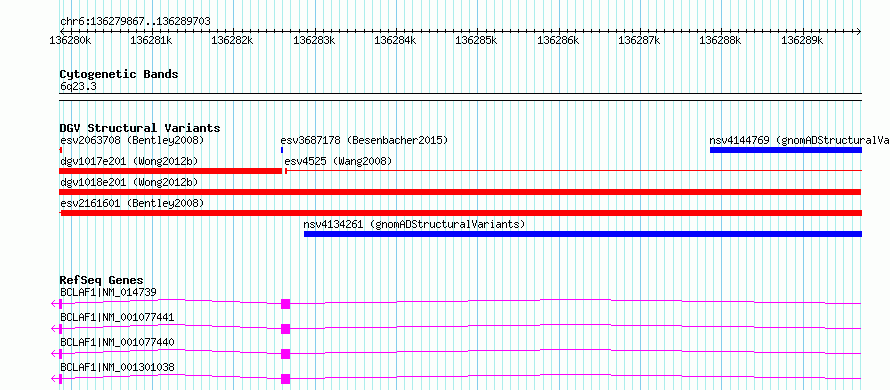The width and height of the screenshot is (890, 390).
Task: Click the nsv4134261 gnomADStructuralVariants label
Action: 414,224
